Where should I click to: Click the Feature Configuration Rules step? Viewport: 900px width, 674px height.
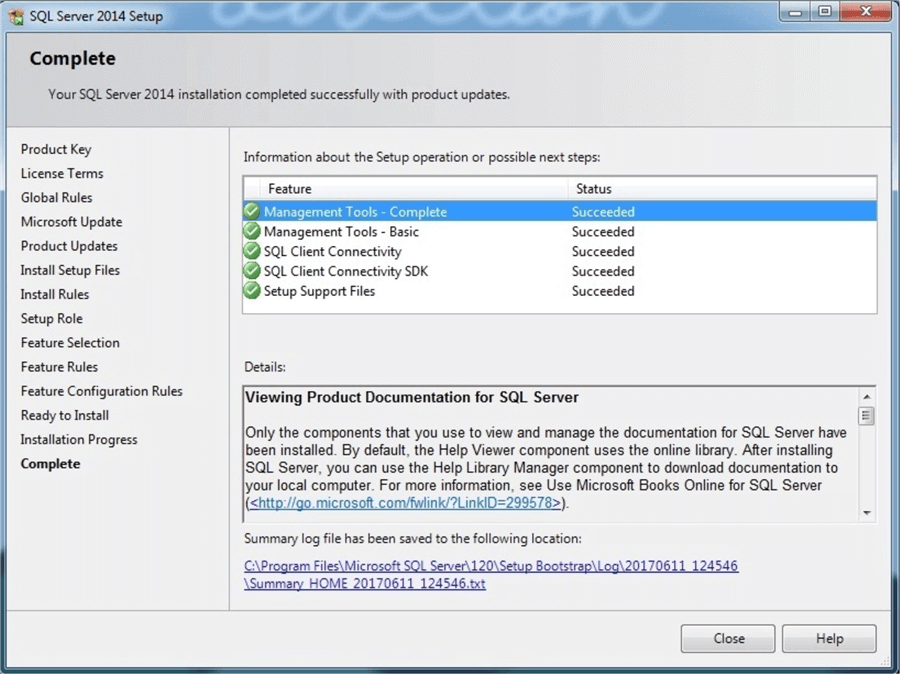pyautogui.click(x=102, y=391)
